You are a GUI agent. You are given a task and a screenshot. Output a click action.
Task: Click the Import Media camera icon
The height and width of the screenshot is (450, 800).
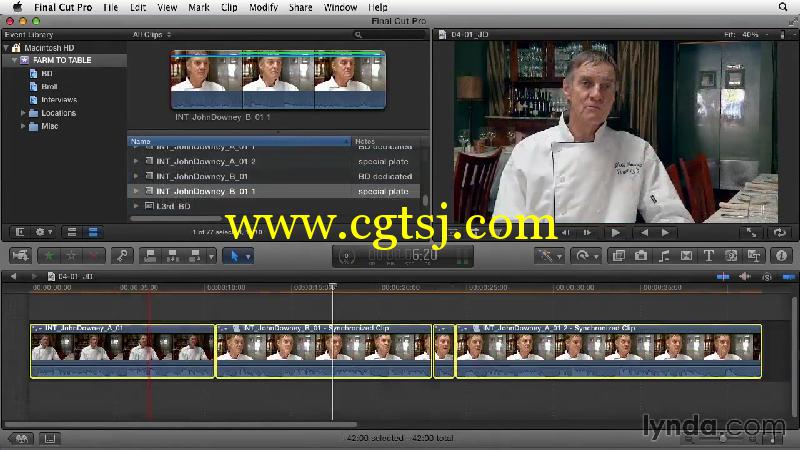20,256
